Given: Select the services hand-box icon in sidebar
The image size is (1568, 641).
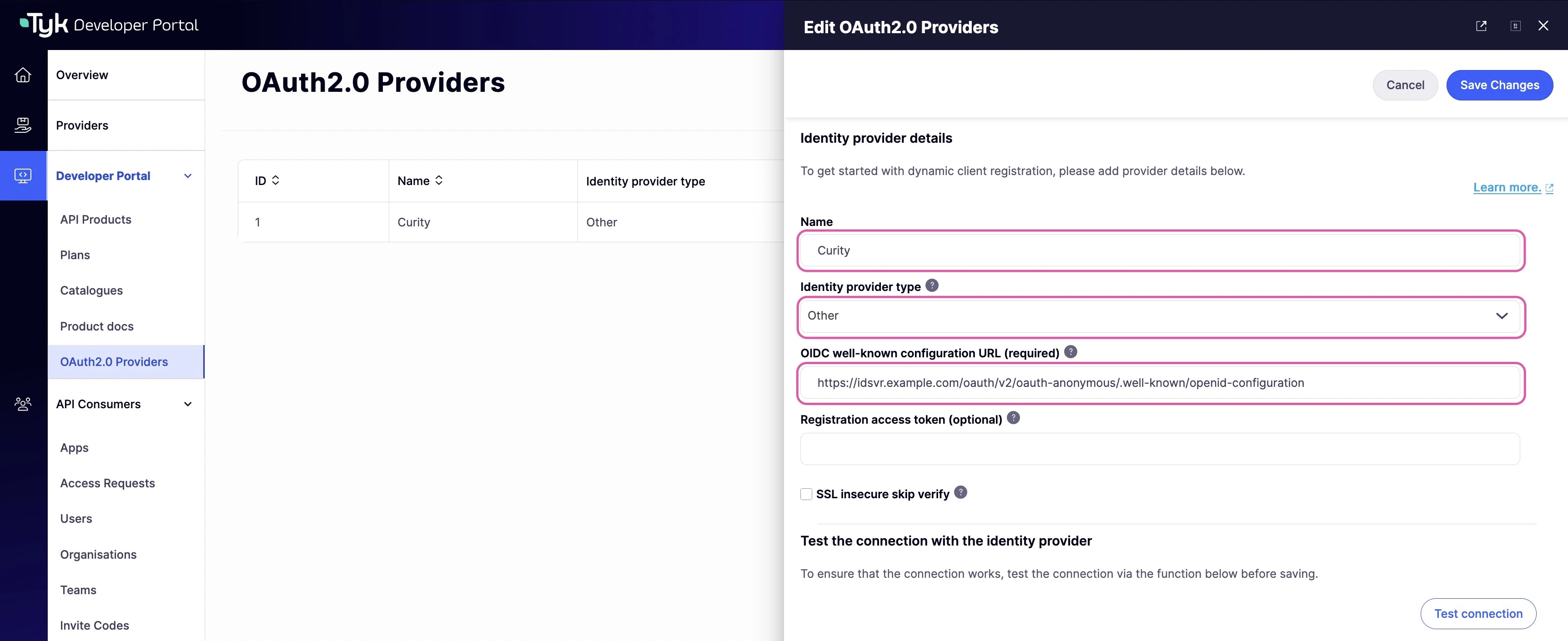Looking at the screenshot, I should (23, 125).
